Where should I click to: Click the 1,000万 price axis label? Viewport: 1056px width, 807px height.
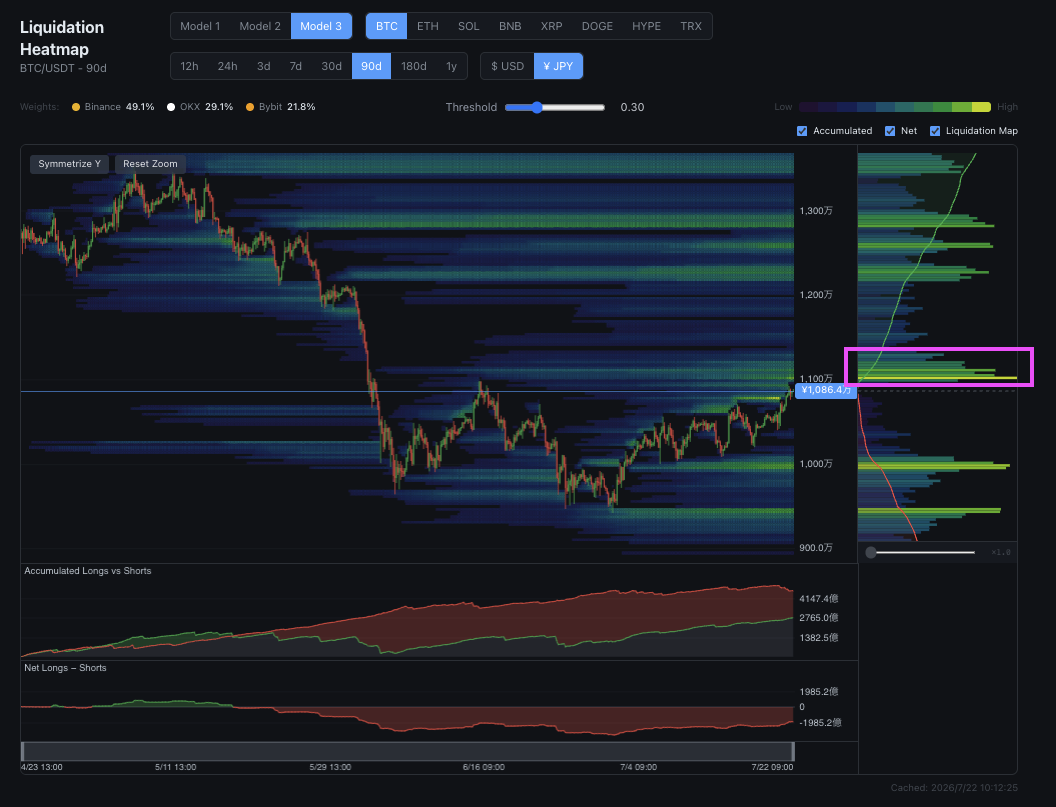pyautogui.click(x=816, y=463)
